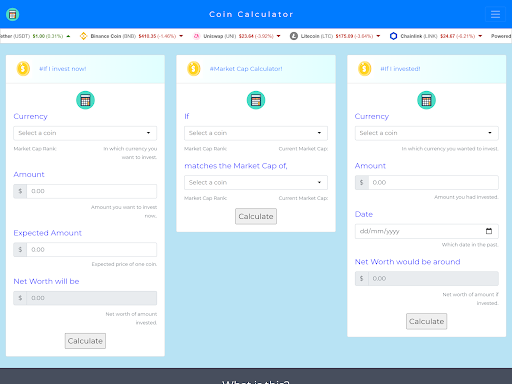Open 'matches the Market Cap of' coin dropdown
Screen dimensions: 512x384
[256, 182]
